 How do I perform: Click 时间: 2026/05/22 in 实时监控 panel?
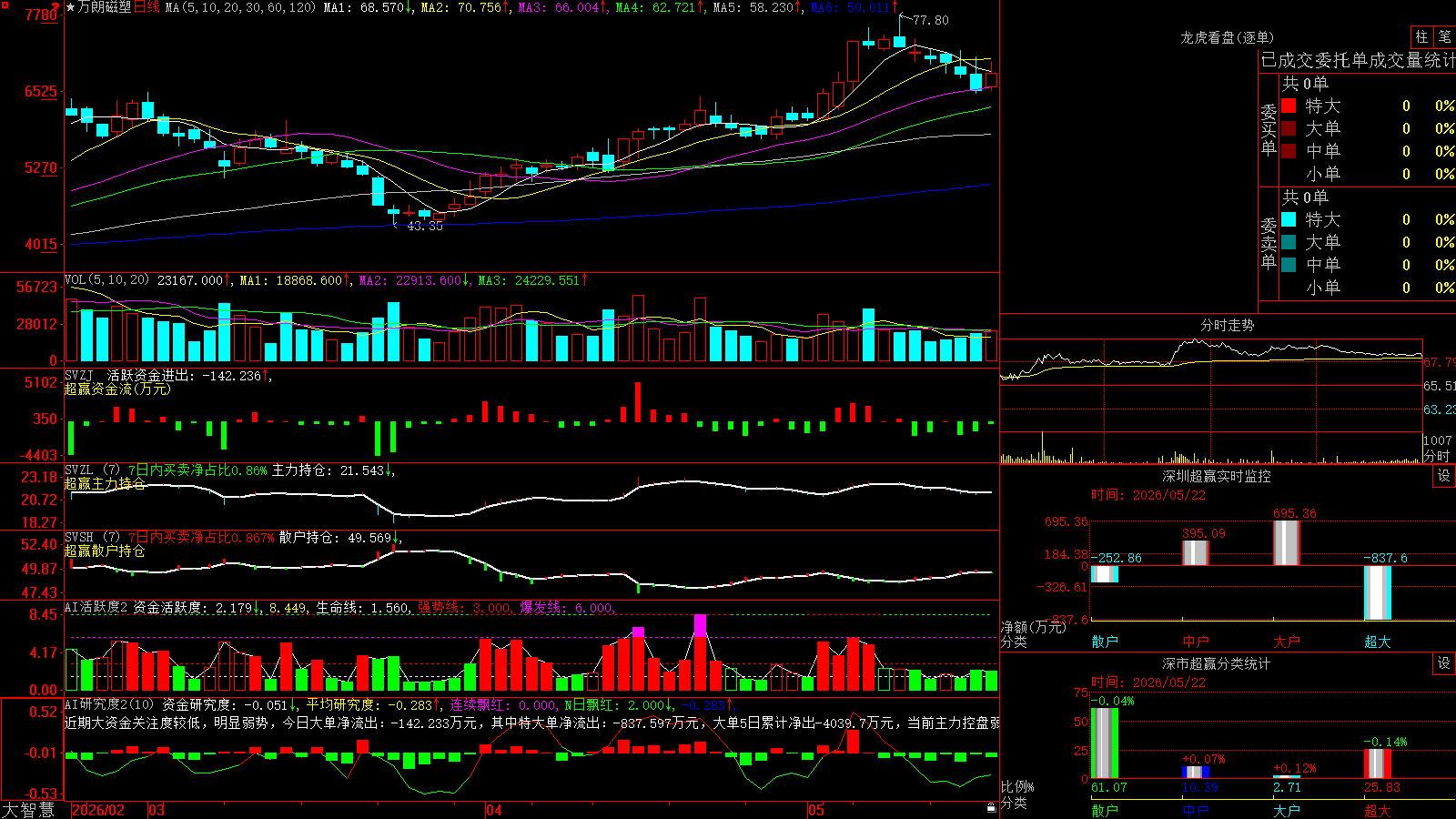pos(1148,495)
